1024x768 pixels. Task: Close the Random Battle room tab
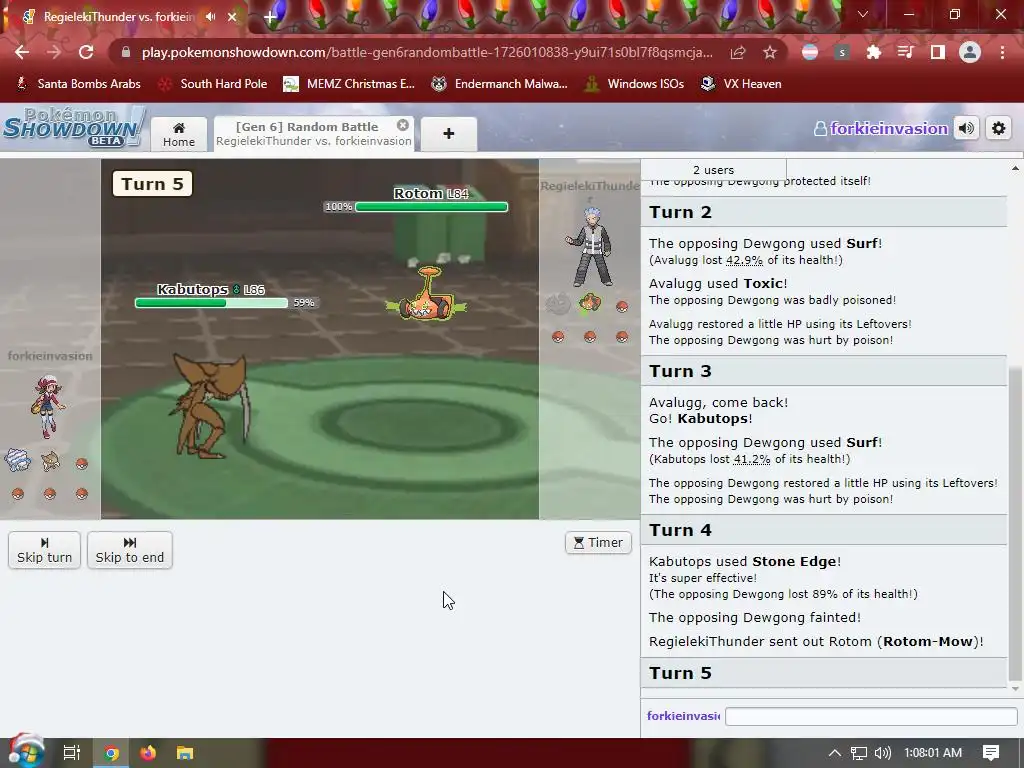[403, 125]
